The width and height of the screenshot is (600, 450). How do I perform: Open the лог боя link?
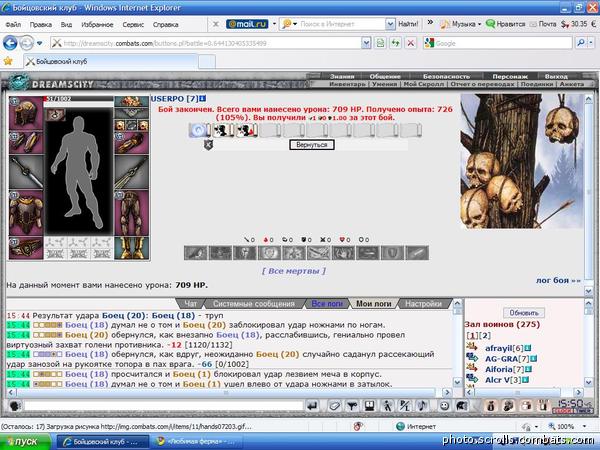pyautogui.click(x=558, y=280)
